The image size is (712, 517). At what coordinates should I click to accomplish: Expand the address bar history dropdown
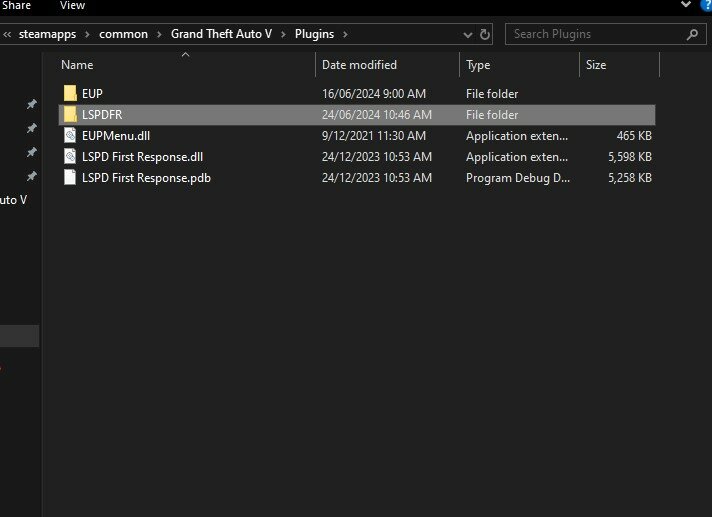(467, 34)
